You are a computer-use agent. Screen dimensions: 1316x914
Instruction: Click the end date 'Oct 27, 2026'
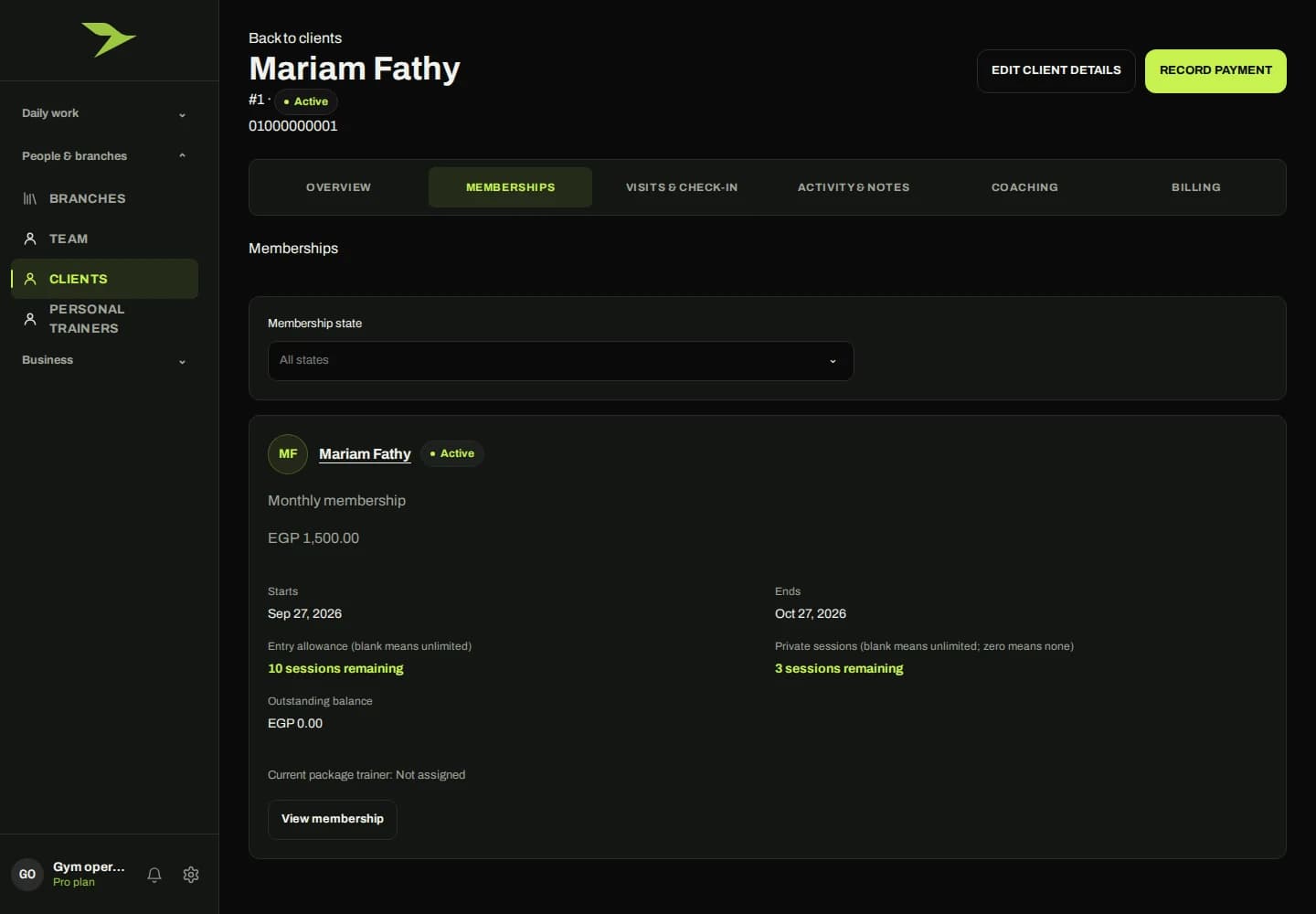tap(811, 614)
